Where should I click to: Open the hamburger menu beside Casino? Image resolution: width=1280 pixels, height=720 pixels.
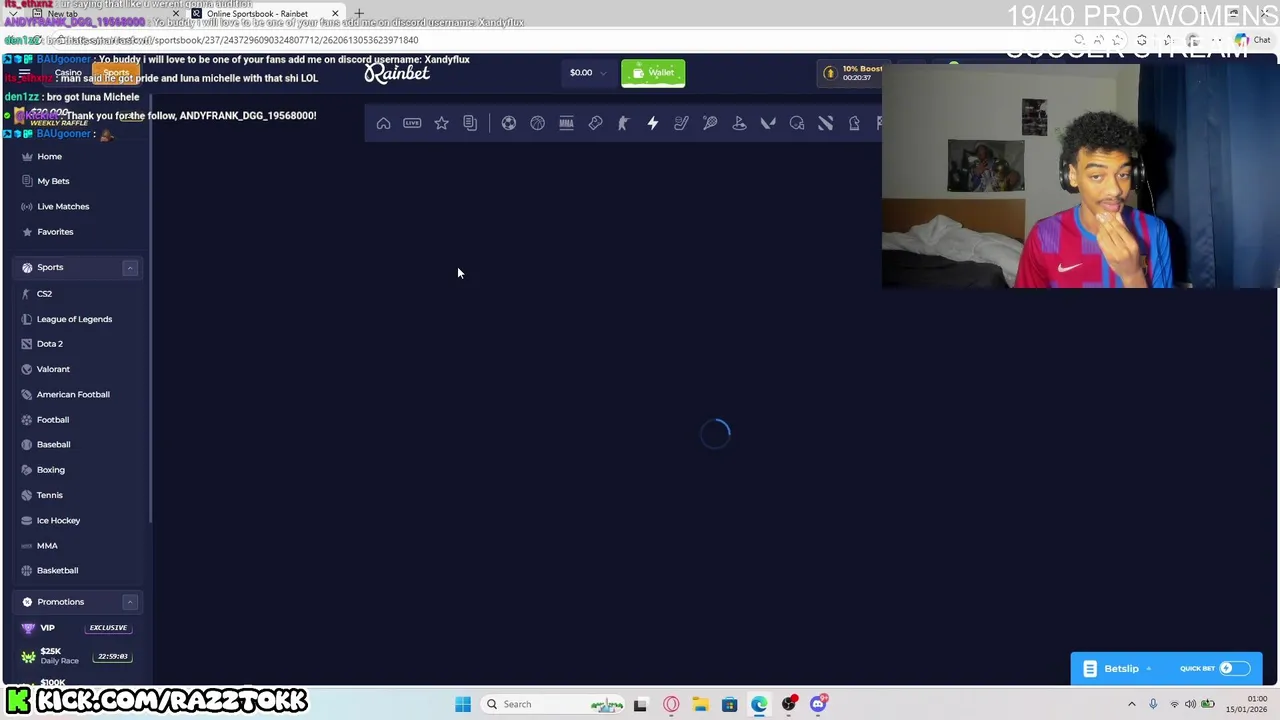click(x=24, y=73)
